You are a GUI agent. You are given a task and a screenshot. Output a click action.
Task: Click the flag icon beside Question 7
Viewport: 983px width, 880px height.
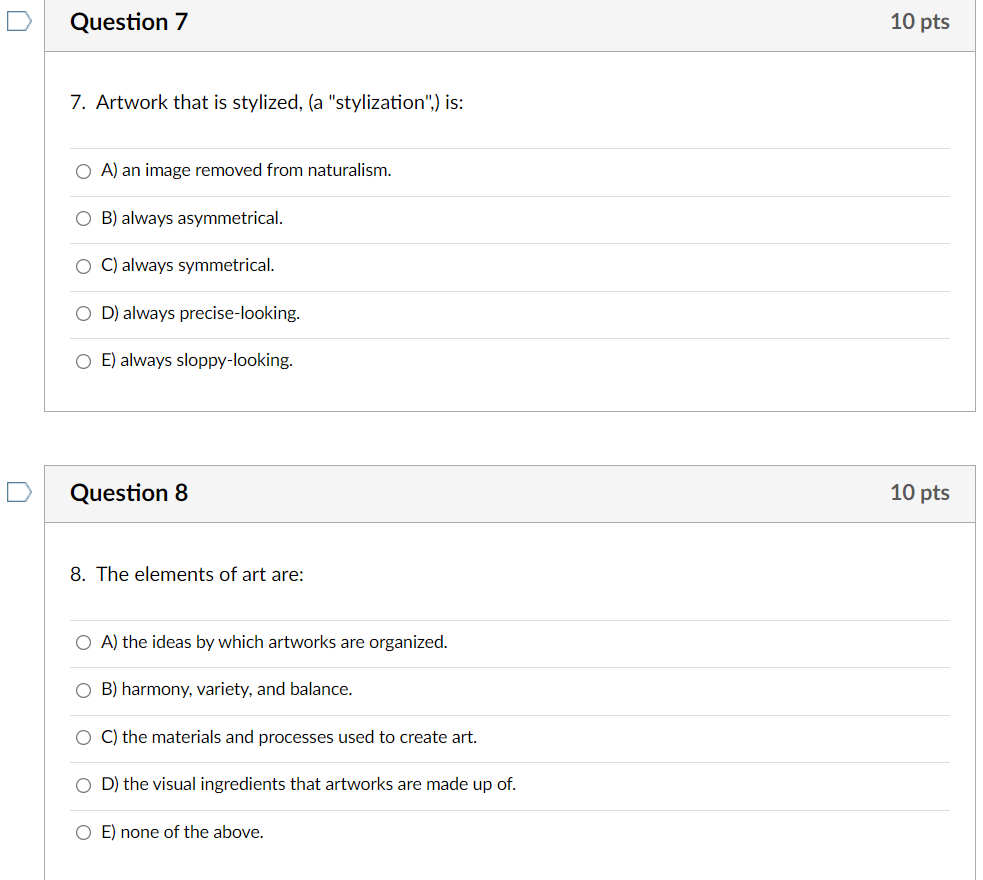click(x=18, y=20)
